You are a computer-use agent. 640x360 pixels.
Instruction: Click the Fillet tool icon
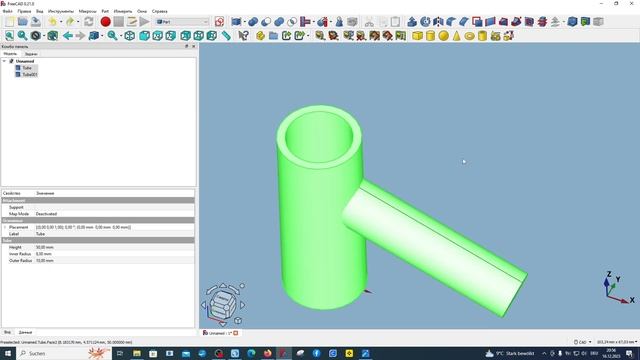(451, 22)
